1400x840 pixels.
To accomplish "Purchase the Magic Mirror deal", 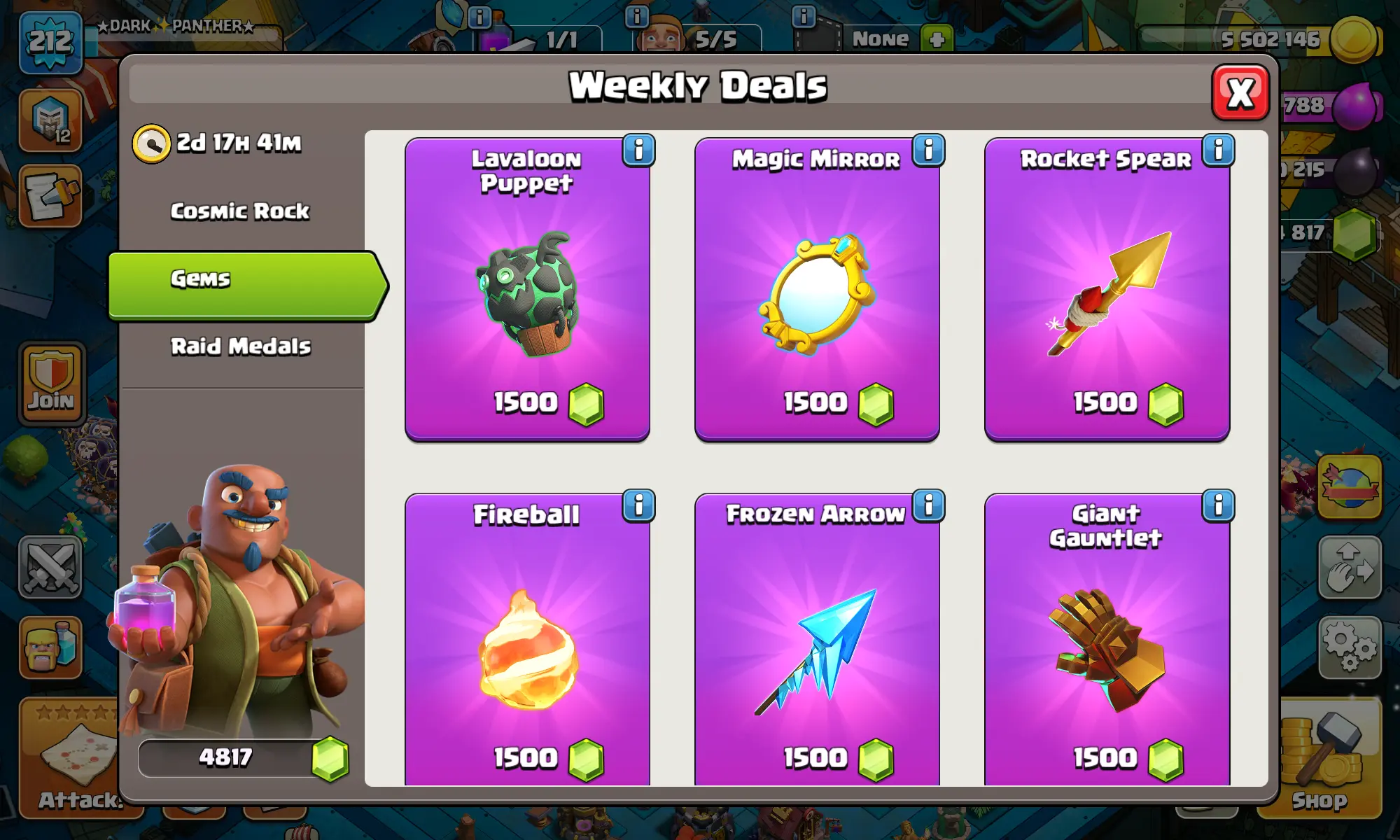I will pyautogui.click(x=817, y=289).
